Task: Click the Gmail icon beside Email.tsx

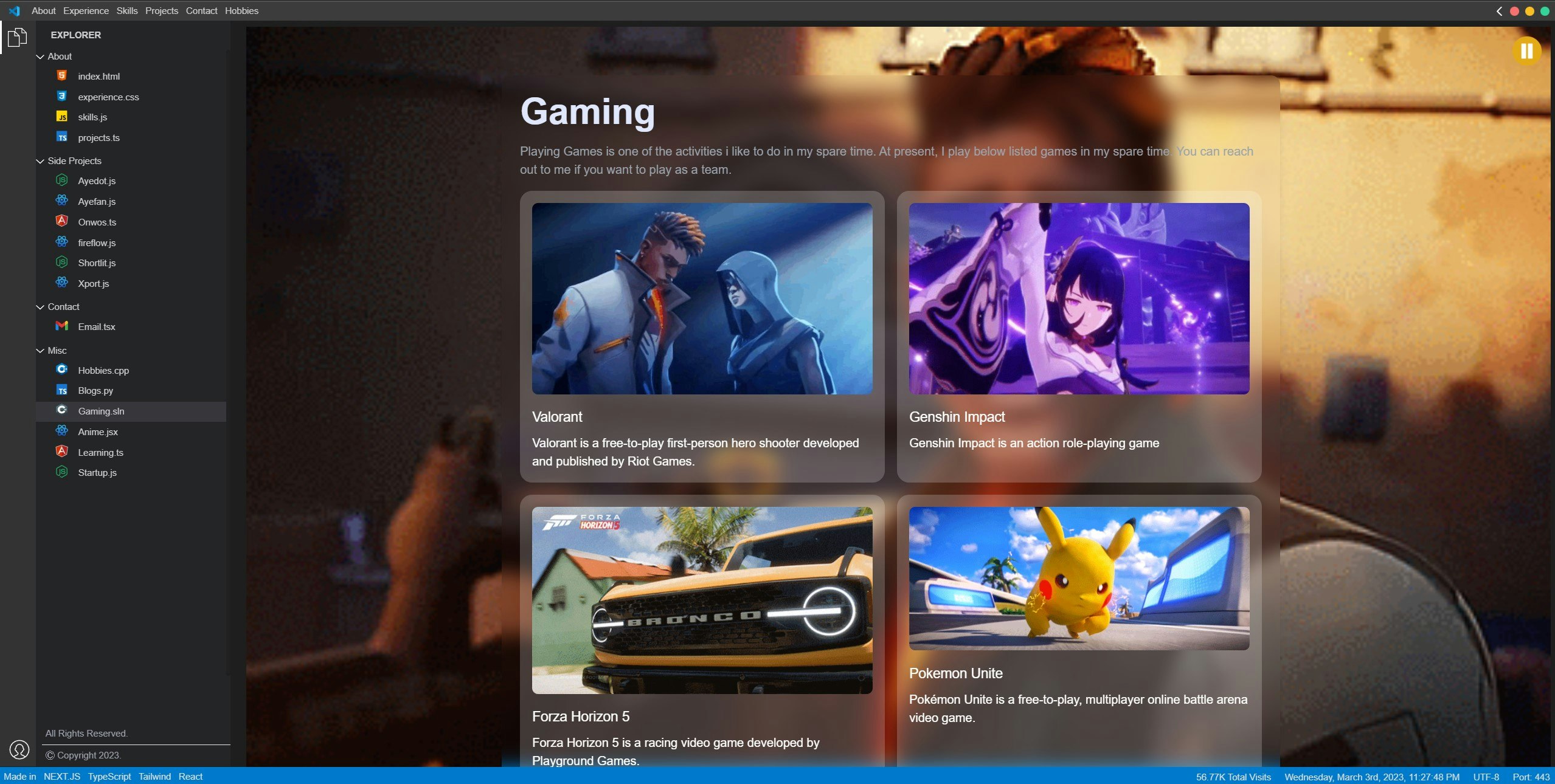Action: point(61,326)
